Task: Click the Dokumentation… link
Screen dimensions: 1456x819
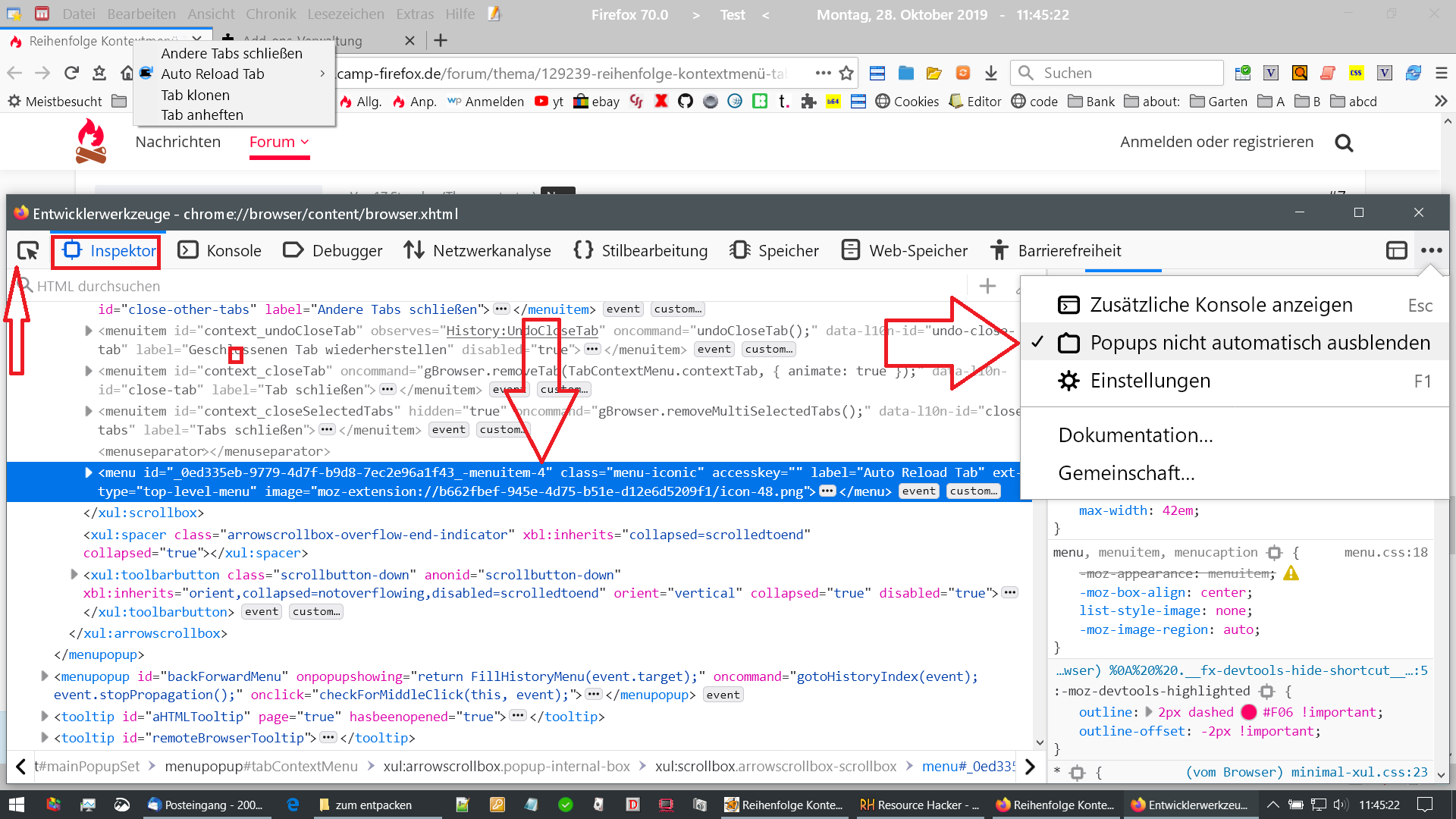Action: pyautogui.click(x=1135, y=435)
